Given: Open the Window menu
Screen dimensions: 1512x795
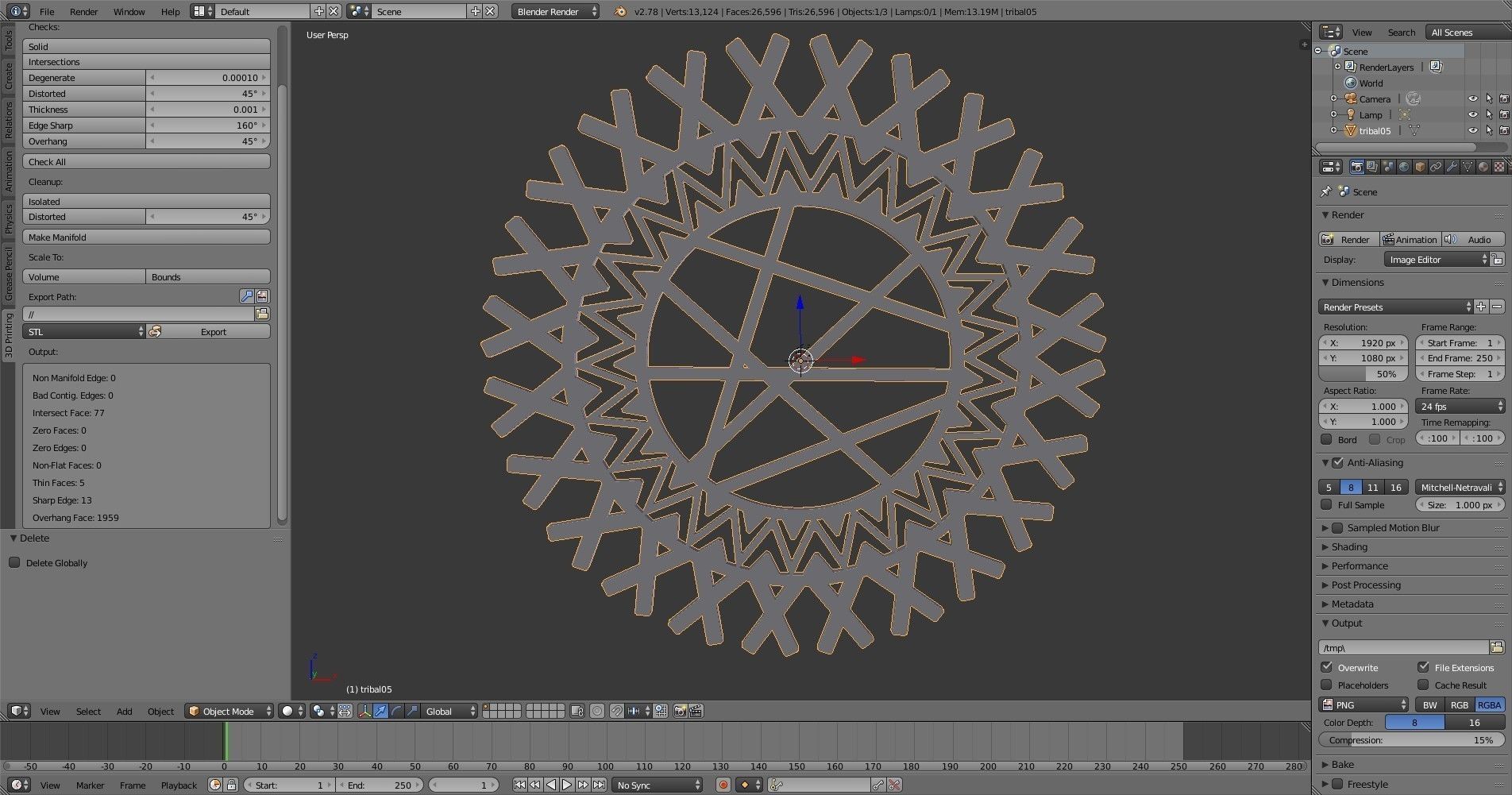Looking at the screenshot, I should [129, 11].
